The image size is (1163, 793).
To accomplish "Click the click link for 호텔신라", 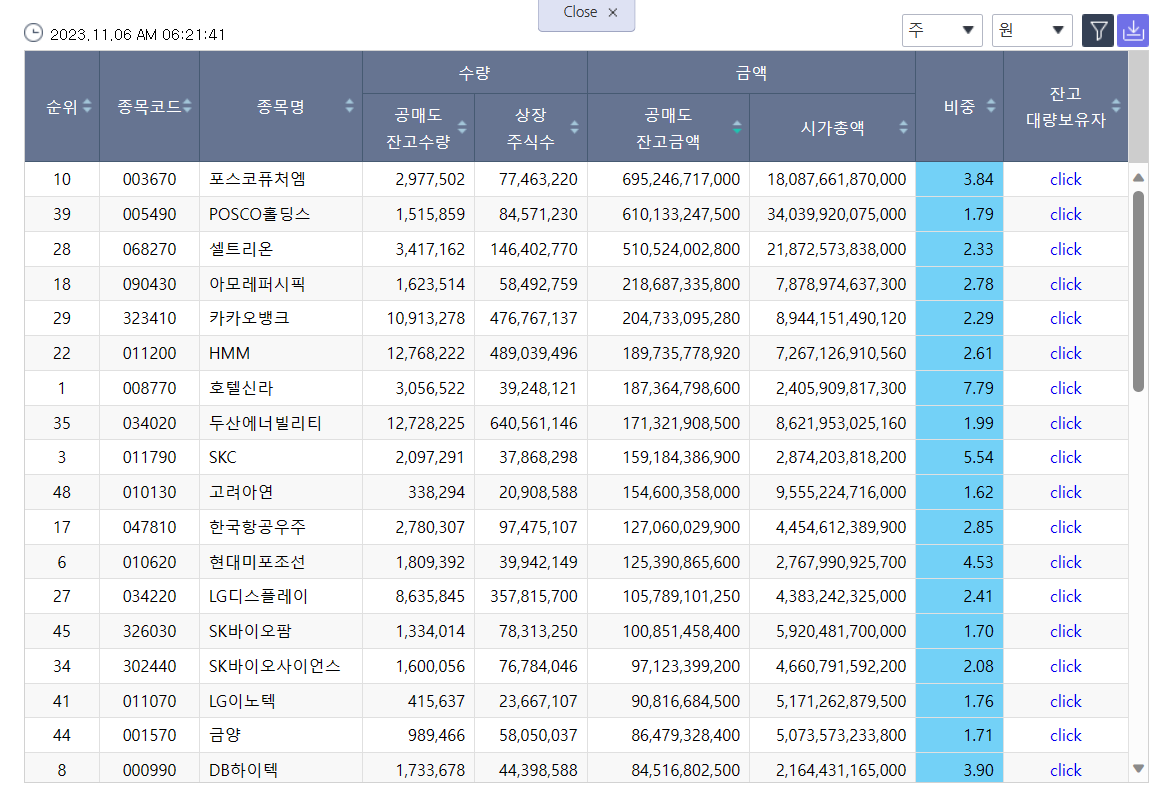I will click(x=1065, y=388).
